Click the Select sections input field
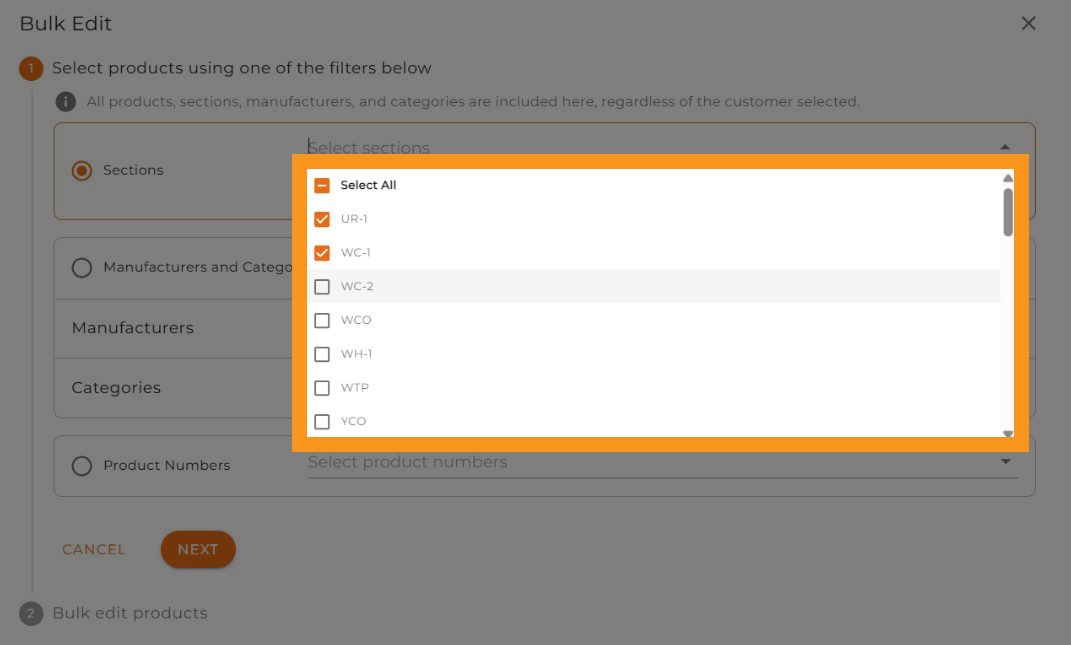The image size is (1071, 645). click(600, 147)
